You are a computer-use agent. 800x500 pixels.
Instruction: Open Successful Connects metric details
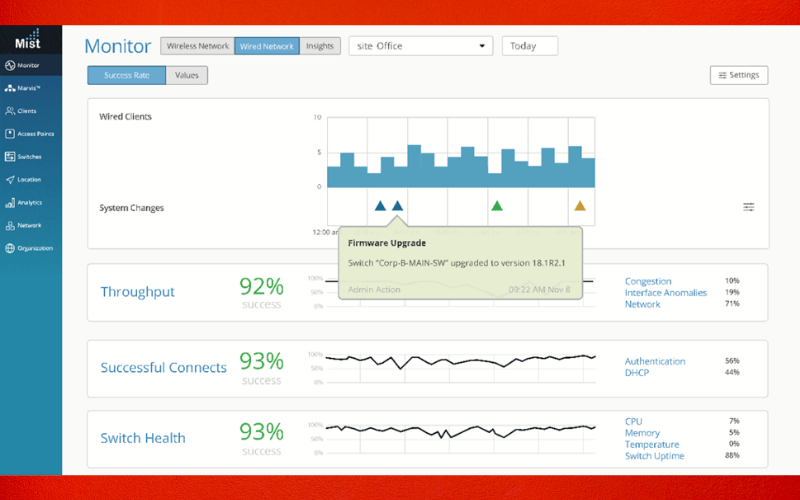(163, 367)
